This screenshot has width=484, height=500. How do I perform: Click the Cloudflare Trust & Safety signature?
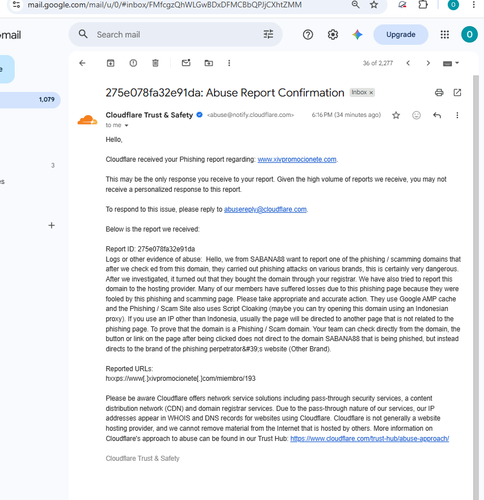point(142,458)
